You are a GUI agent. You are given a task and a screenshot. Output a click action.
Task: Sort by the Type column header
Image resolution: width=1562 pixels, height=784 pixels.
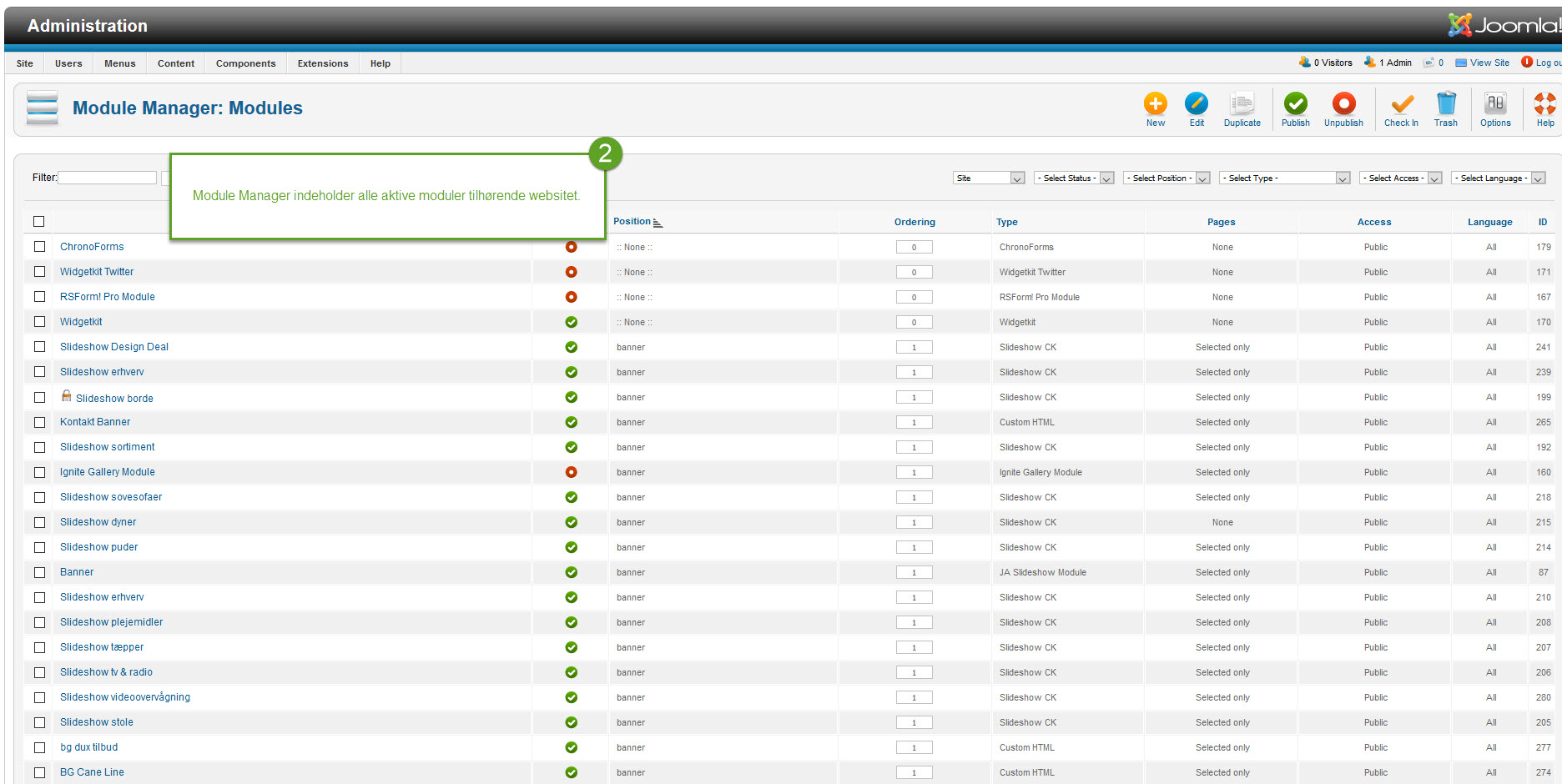click(1006, 222)
